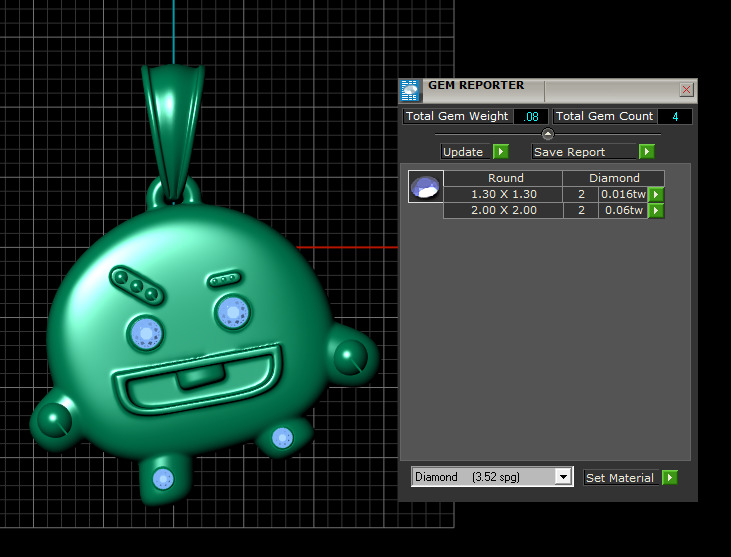Viewport: 731px width, 557px height.
Task: Click the 0.016tw weight cell
Action: click(x=623, y=194)
